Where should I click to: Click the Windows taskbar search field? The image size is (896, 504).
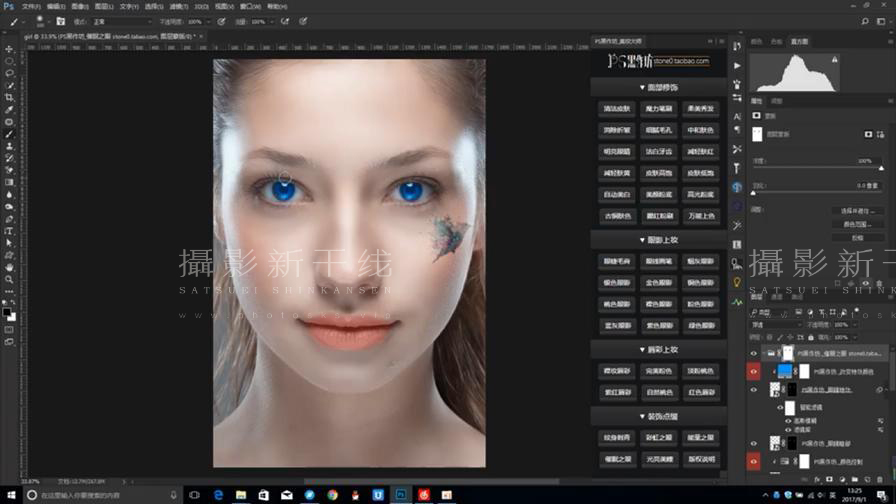[102, 495]
